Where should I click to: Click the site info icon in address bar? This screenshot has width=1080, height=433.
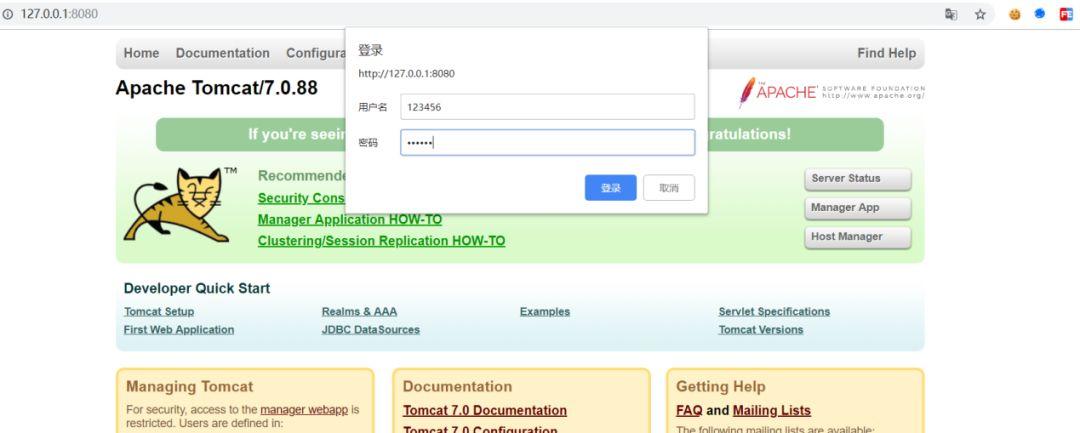(x=8, y=14)
